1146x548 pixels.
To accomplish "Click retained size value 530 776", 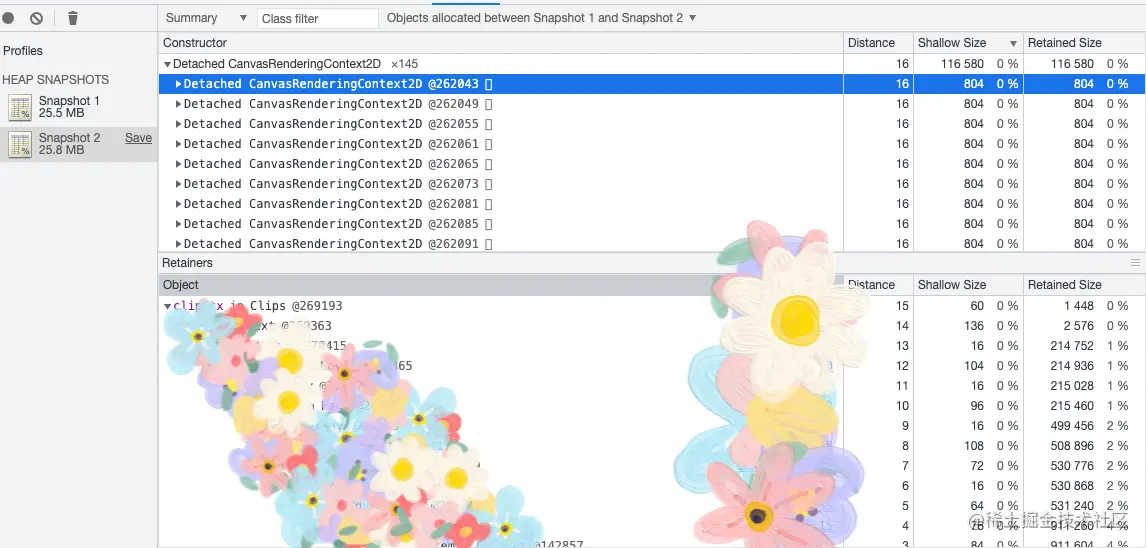I will click(1071, 465).
